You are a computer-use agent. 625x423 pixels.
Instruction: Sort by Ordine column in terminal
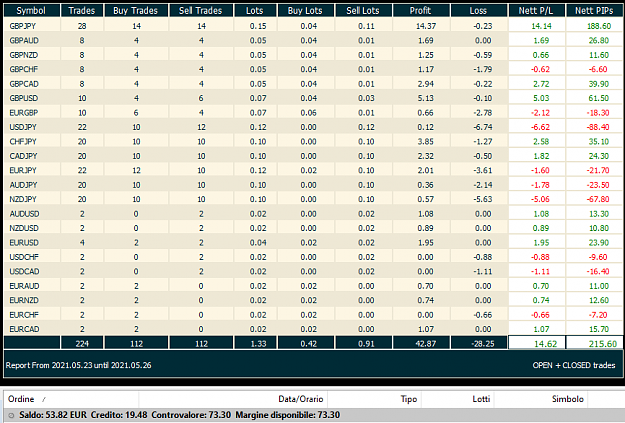click(x=21, y=399)
